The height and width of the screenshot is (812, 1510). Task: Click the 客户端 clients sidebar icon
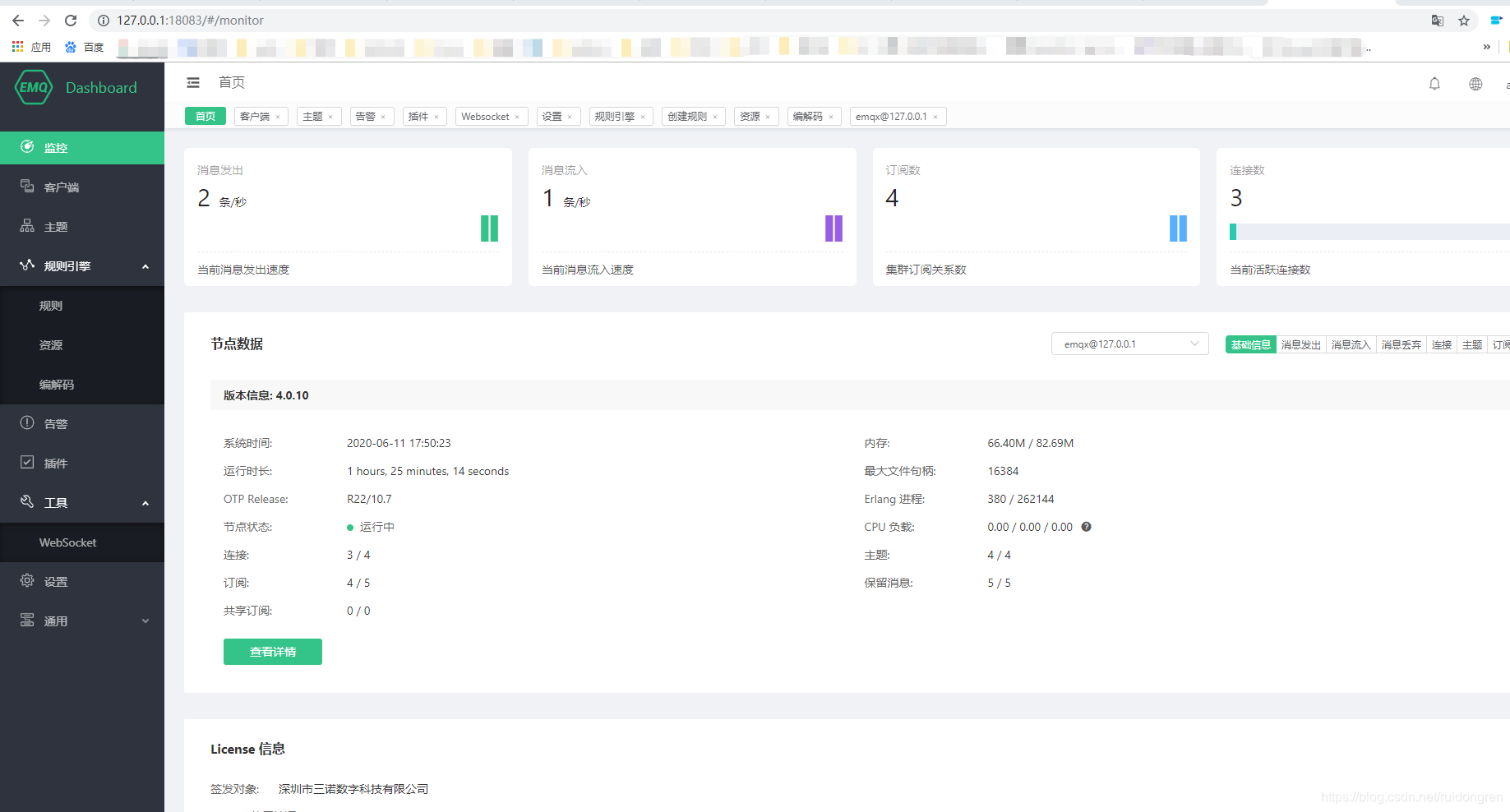pos(27,186)
